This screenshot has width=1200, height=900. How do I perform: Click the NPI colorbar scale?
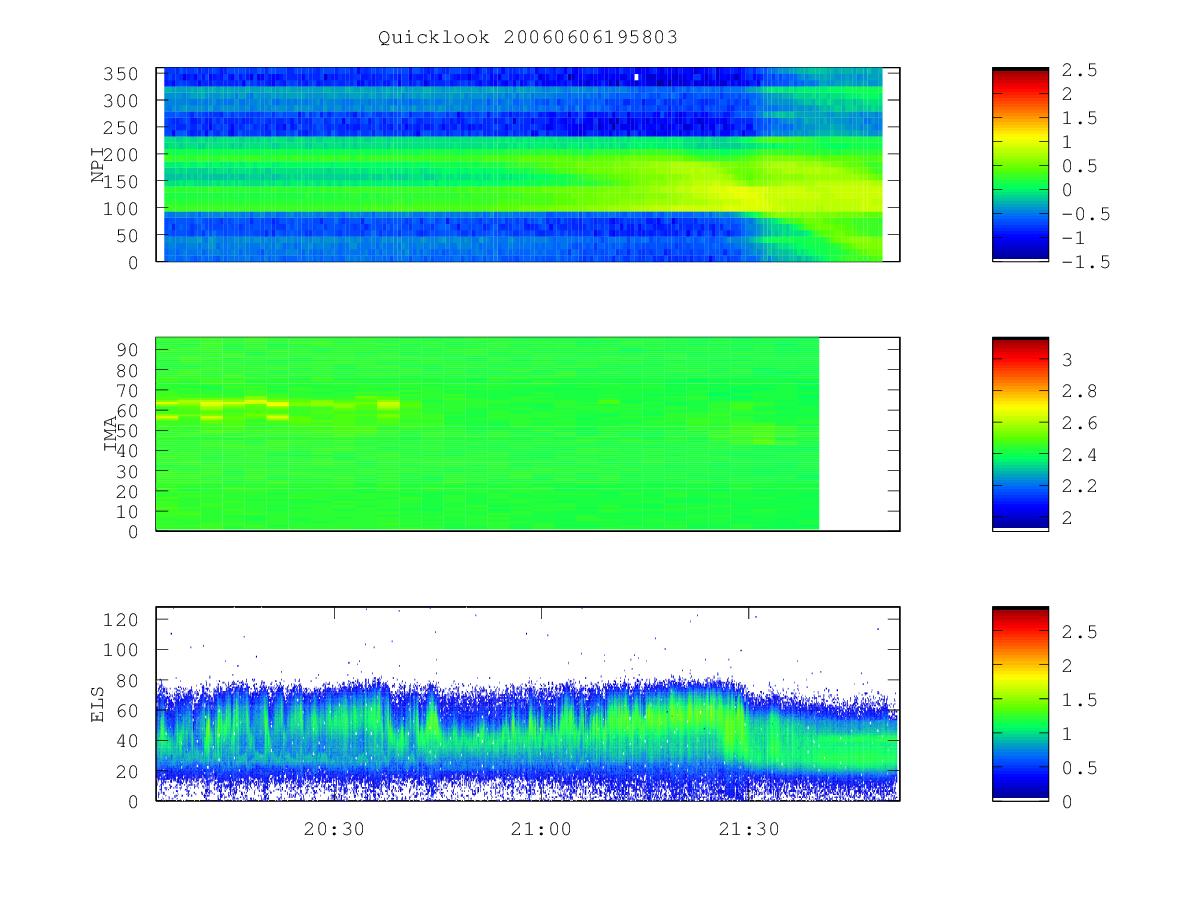coord(1020,164)
